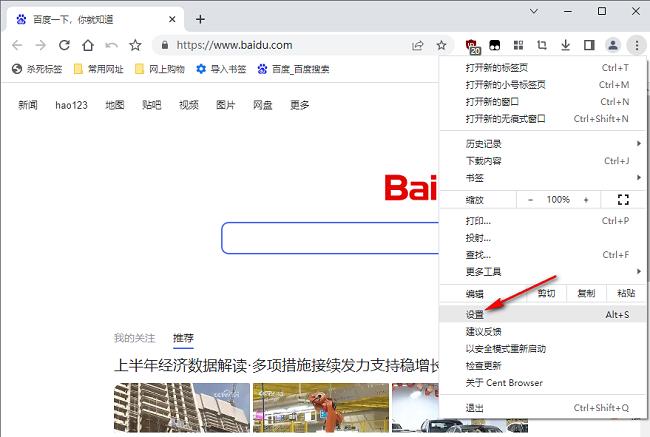Choose 打开新的无痕式窗口 menu entry
Image resolution: width=650 pixels, height=437 pixels.
point(506,118)
